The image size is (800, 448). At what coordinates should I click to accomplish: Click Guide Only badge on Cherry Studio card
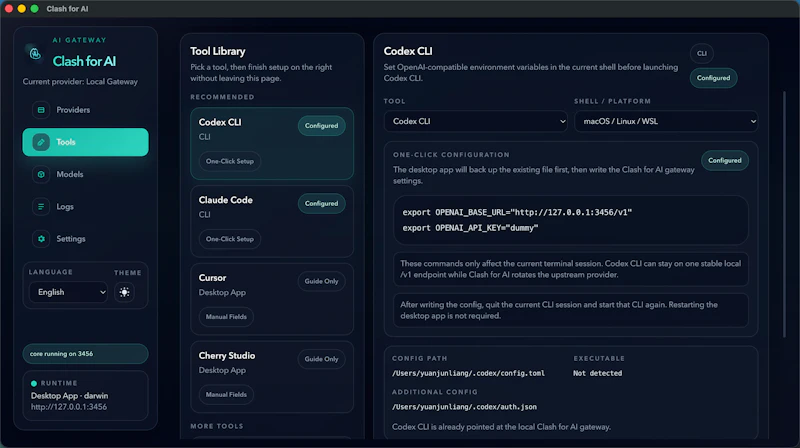(x=321, y=359)
